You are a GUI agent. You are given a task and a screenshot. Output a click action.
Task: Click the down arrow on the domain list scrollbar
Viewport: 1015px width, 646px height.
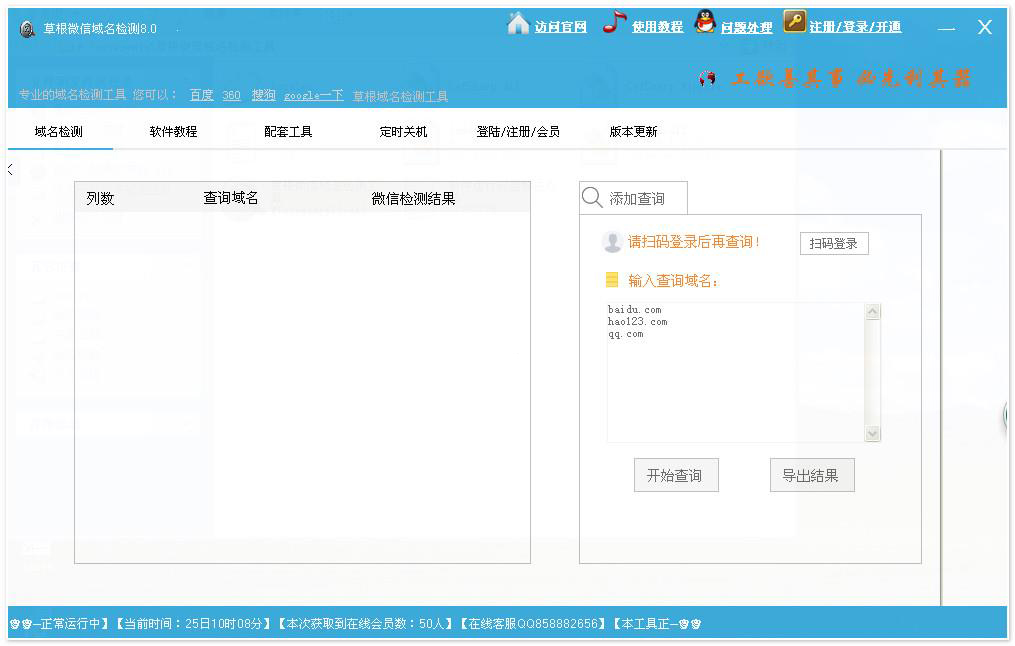click(872, 434)
